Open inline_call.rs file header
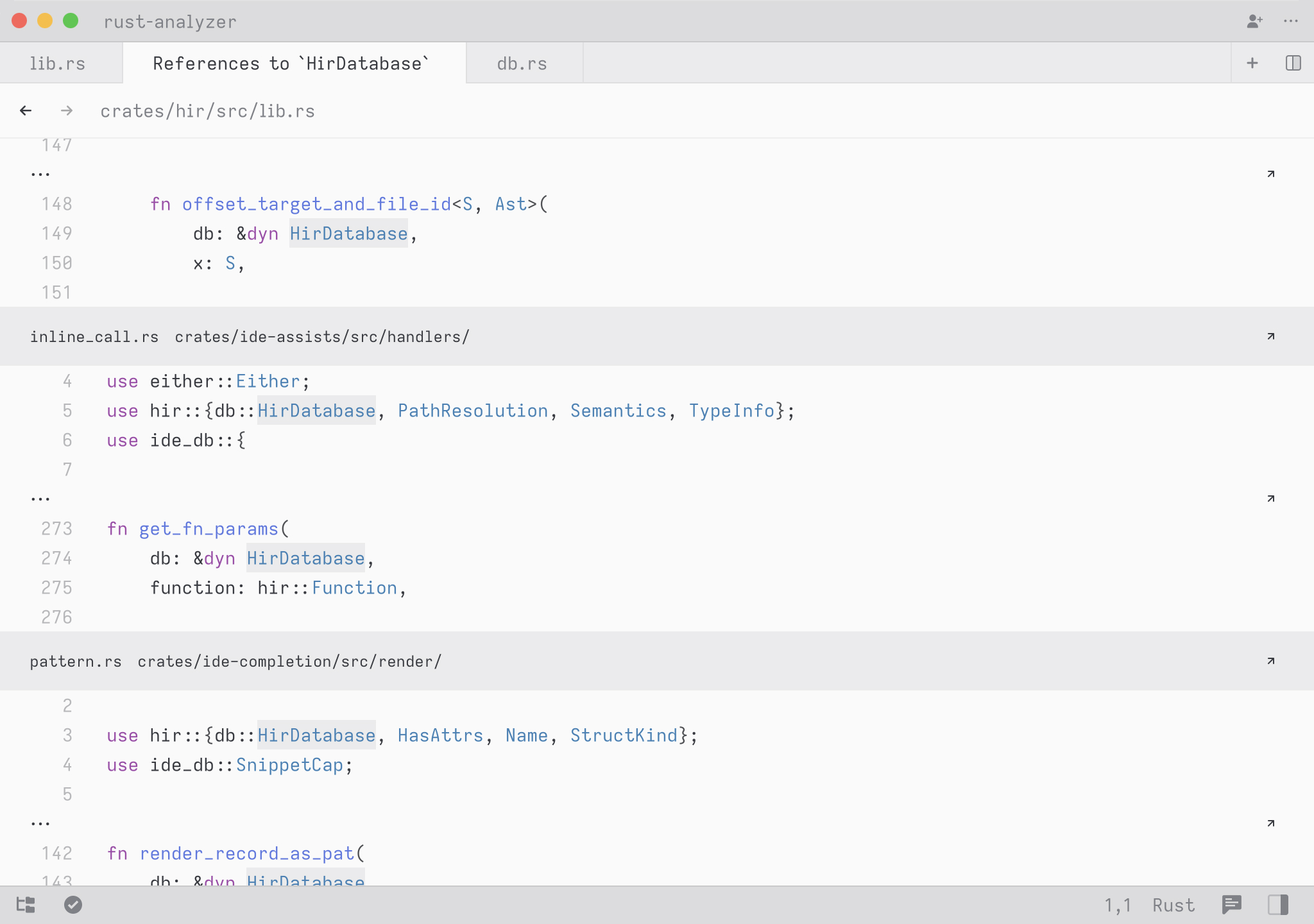Image resolution: width=1314 pixels, height=924 pixels. coord(94,337)
